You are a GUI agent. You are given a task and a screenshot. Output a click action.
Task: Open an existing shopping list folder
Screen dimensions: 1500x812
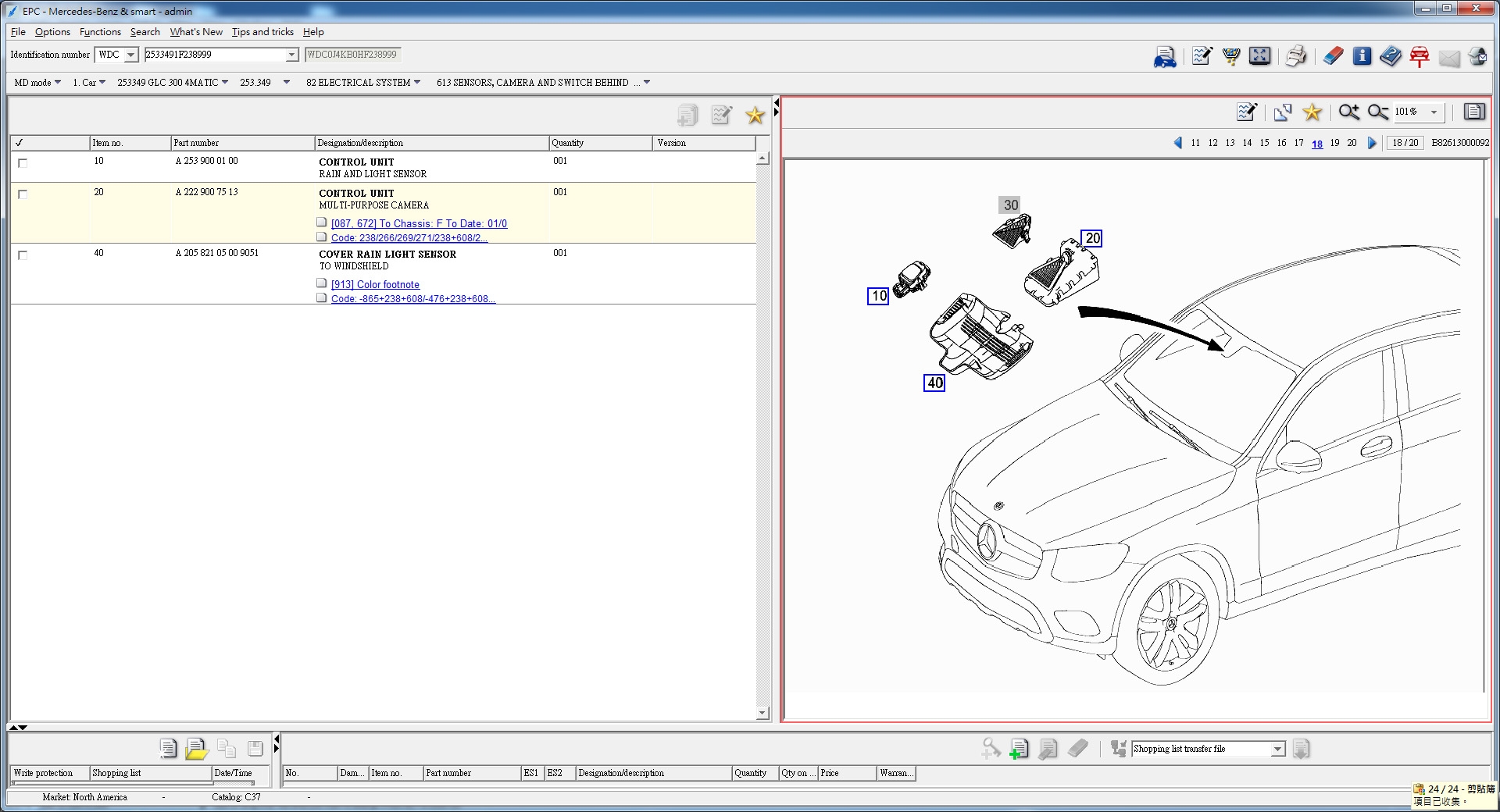(197, 749)
